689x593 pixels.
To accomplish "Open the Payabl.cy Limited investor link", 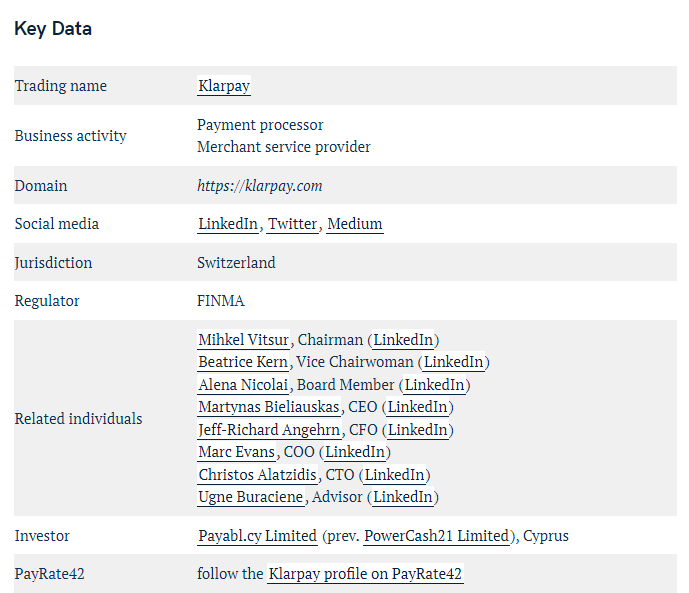I will point(257,536).
